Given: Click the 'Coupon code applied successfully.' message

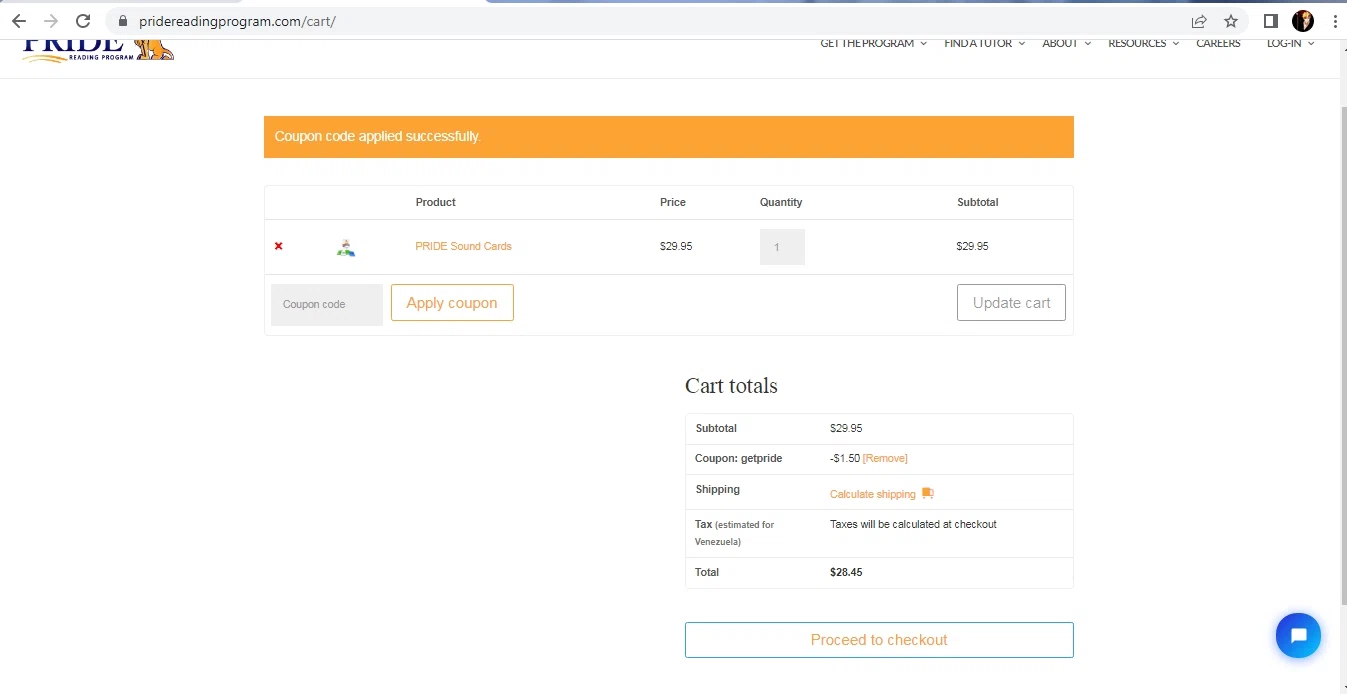Looking at the screenshot, I should click(x=377, y=136).
